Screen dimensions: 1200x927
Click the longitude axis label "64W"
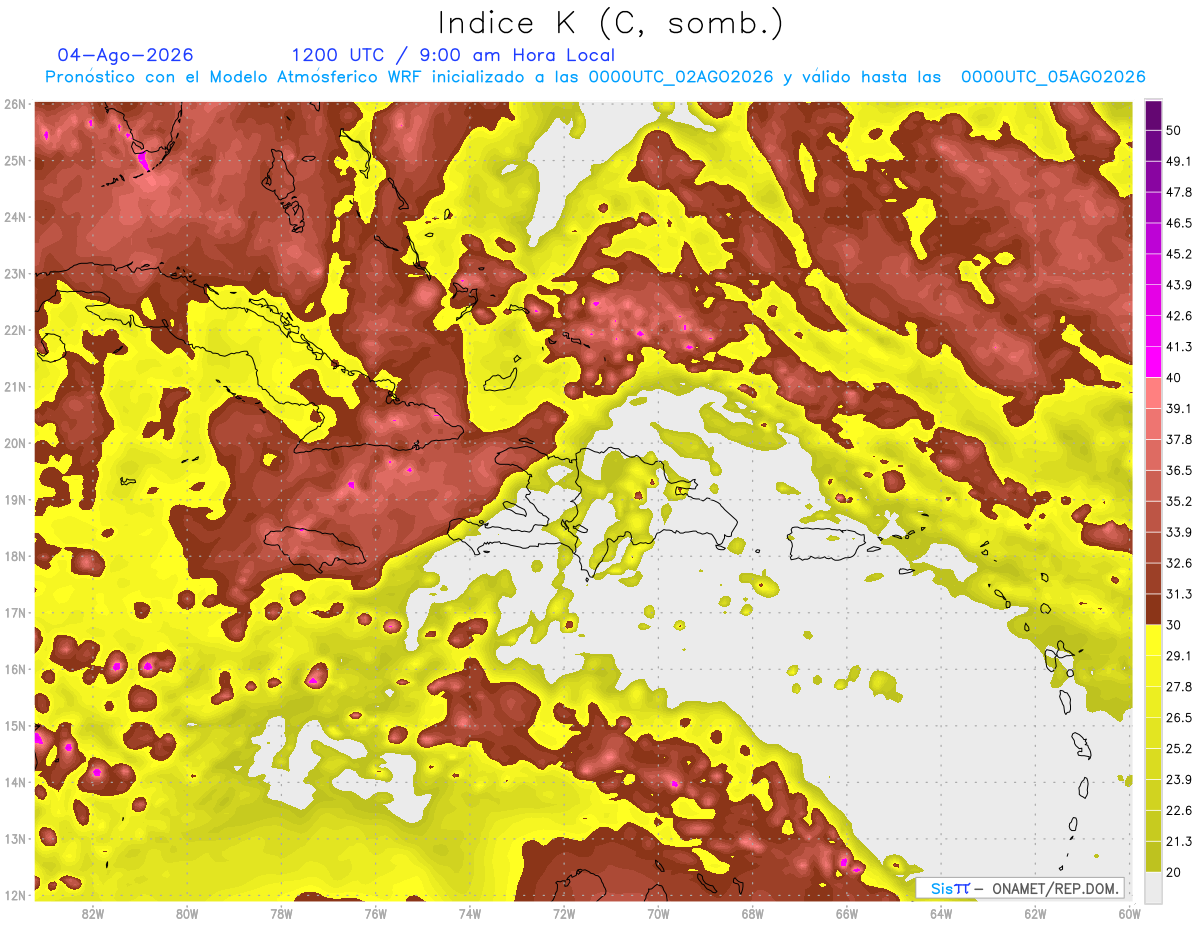click(941, 913)
